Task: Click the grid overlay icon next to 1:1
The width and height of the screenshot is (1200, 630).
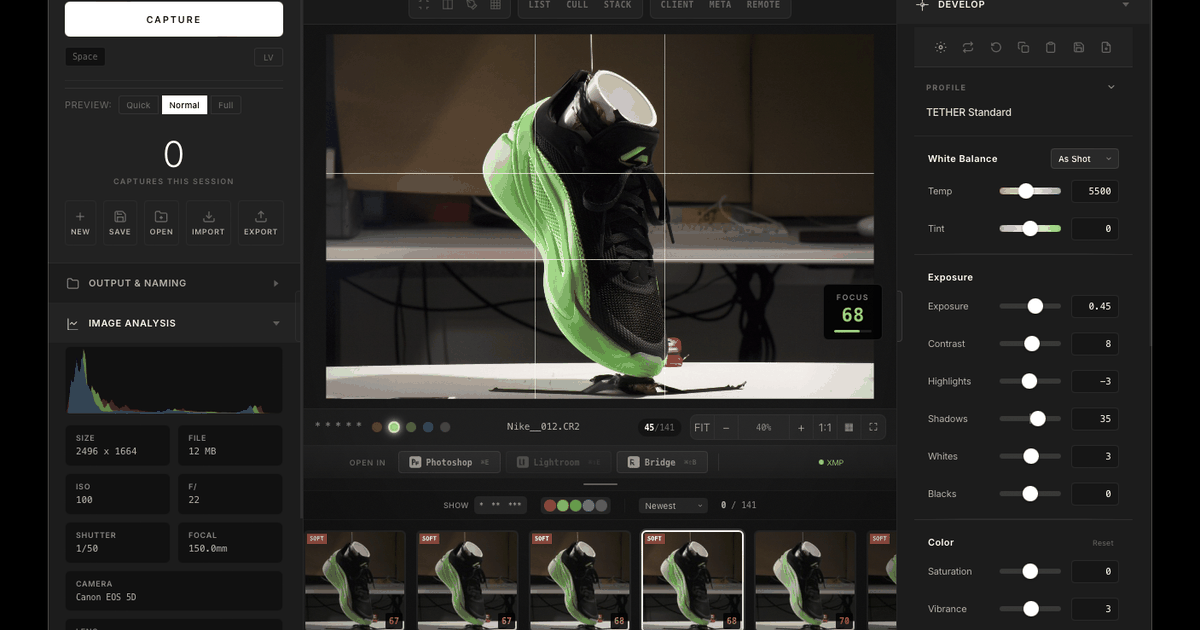Action: [849, 428]
